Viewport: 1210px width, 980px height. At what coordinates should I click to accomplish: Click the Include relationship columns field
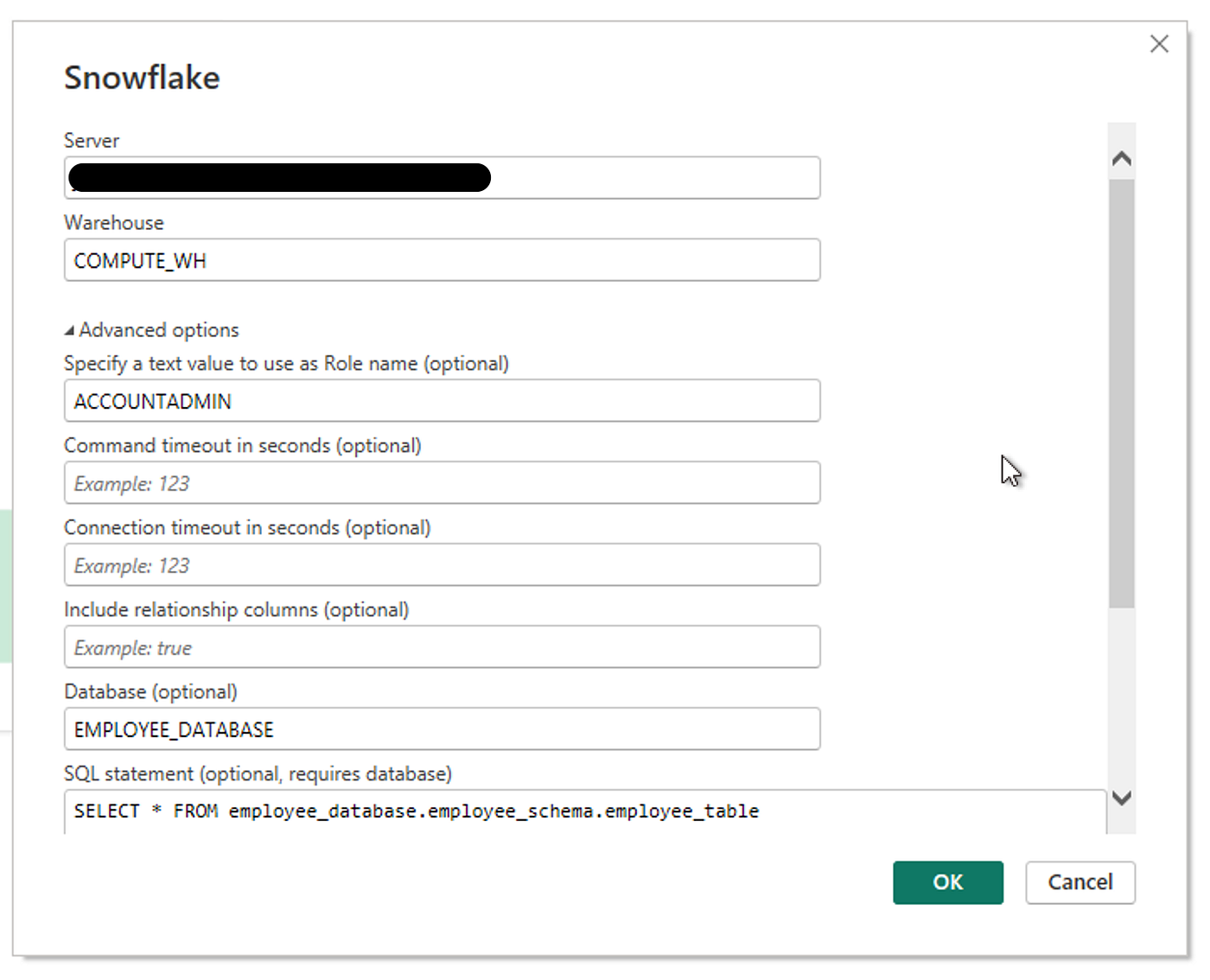442,647
